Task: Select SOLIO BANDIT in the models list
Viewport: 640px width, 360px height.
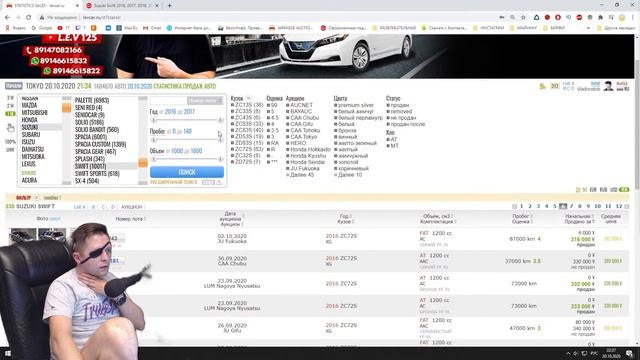Action: tap(97, 129)
